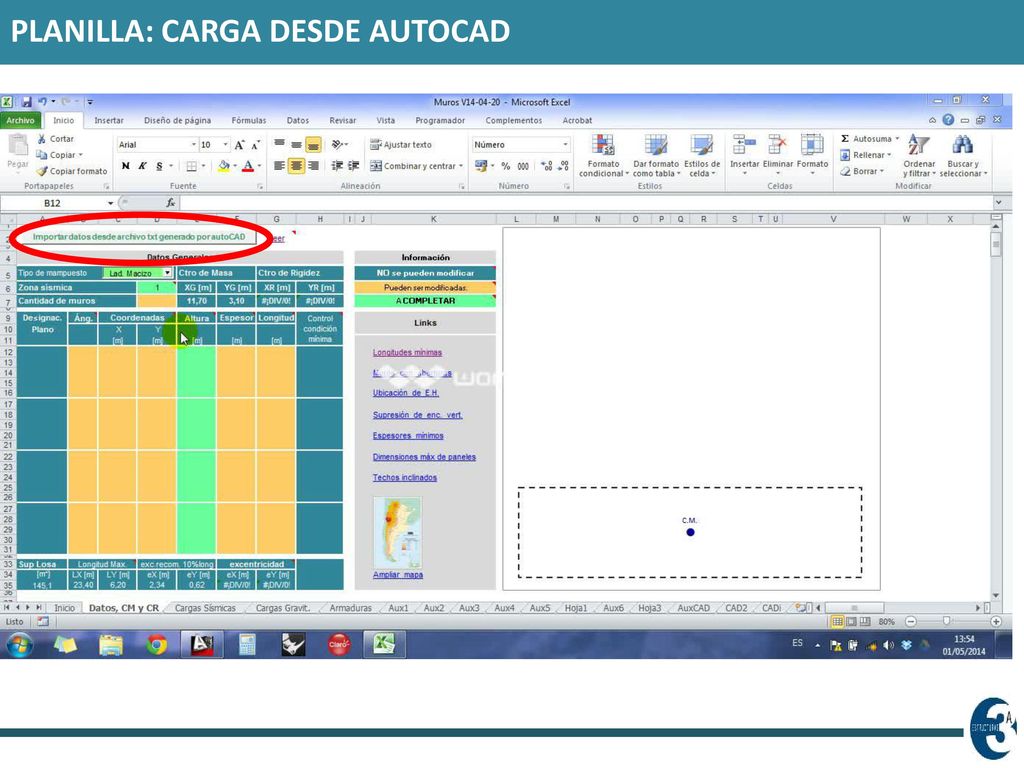
Task: Open the Arial font name dropdown
Action: pyautogui.click(x=193, y=144)
